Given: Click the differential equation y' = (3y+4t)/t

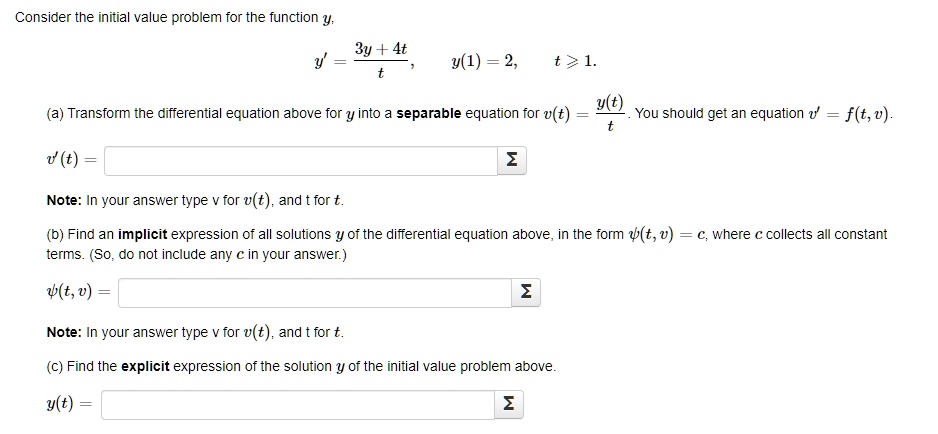Looking at the screenshot, I should coord(364,61).
